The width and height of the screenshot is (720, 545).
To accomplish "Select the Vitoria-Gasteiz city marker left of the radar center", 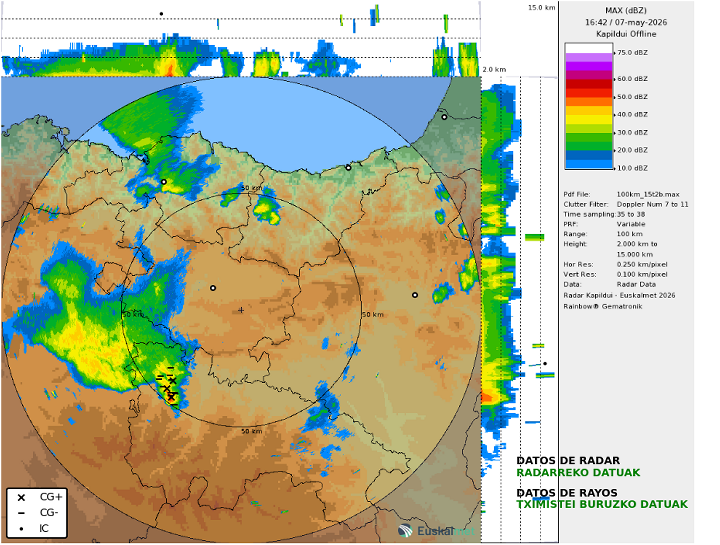I will 213,288.
